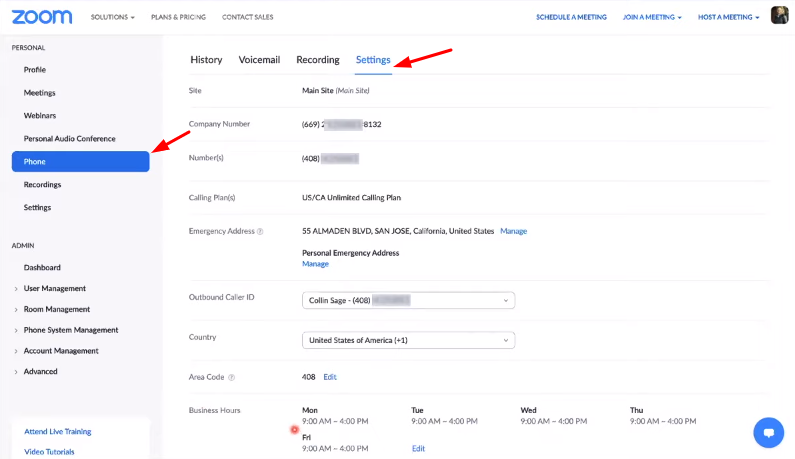Open Personal Audio Conference
The height and width of the screenshot is (459, 795).
(69, 139)
